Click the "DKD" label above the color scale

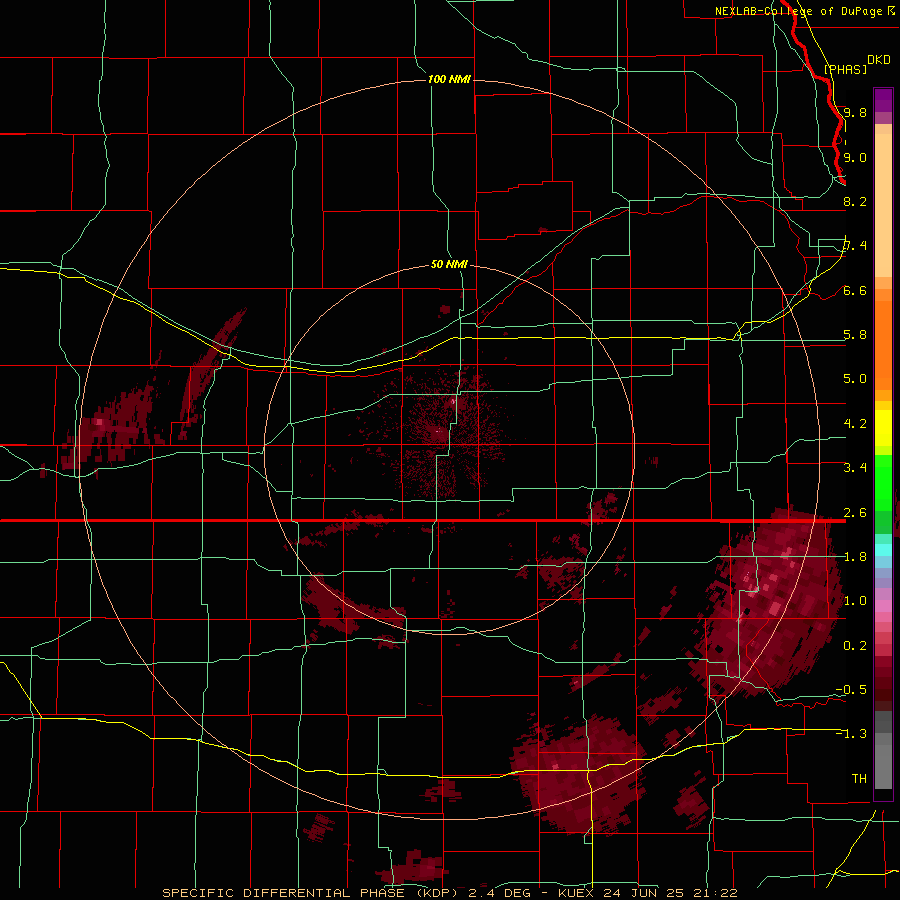(878, 59)
